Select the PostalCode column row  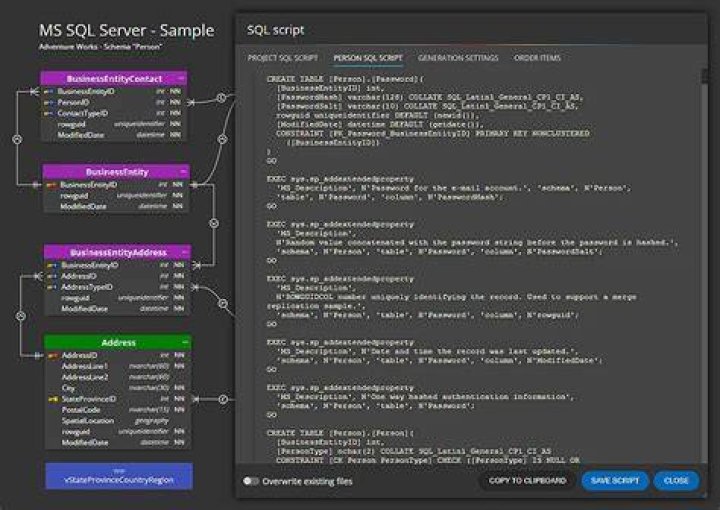coord(118,410)
